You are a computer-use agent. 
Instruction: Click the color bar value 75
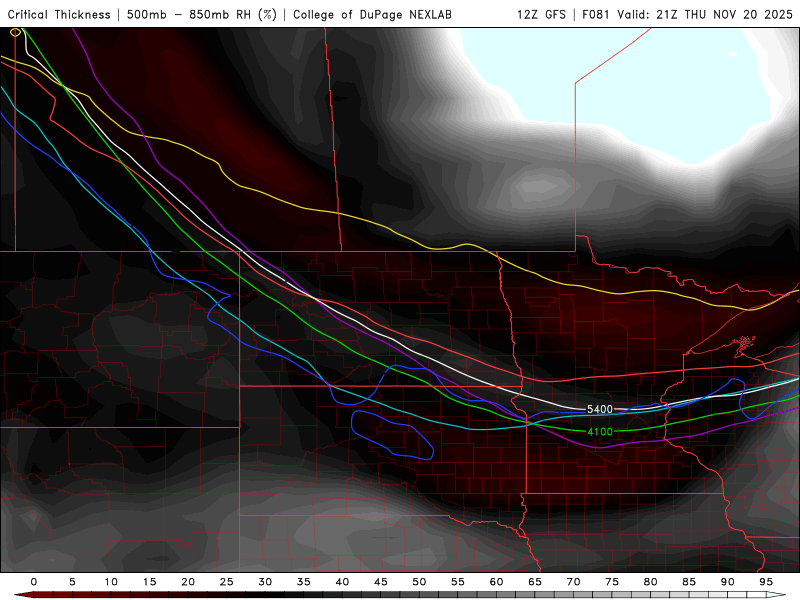click(612, 582)
